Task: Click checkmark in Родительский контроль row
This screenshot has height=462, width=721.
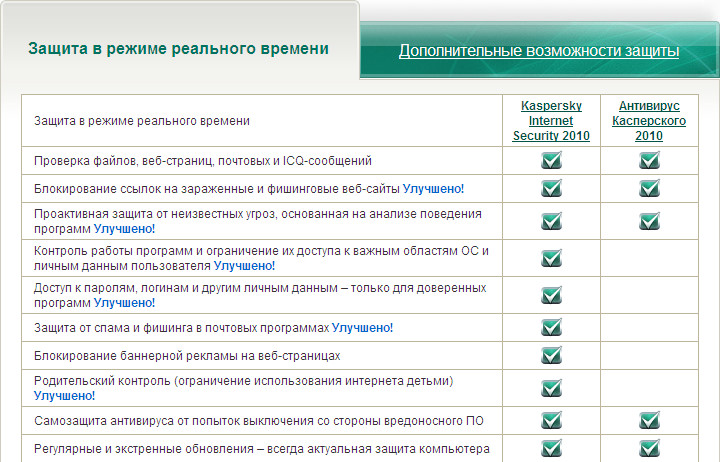Action: 551,388
